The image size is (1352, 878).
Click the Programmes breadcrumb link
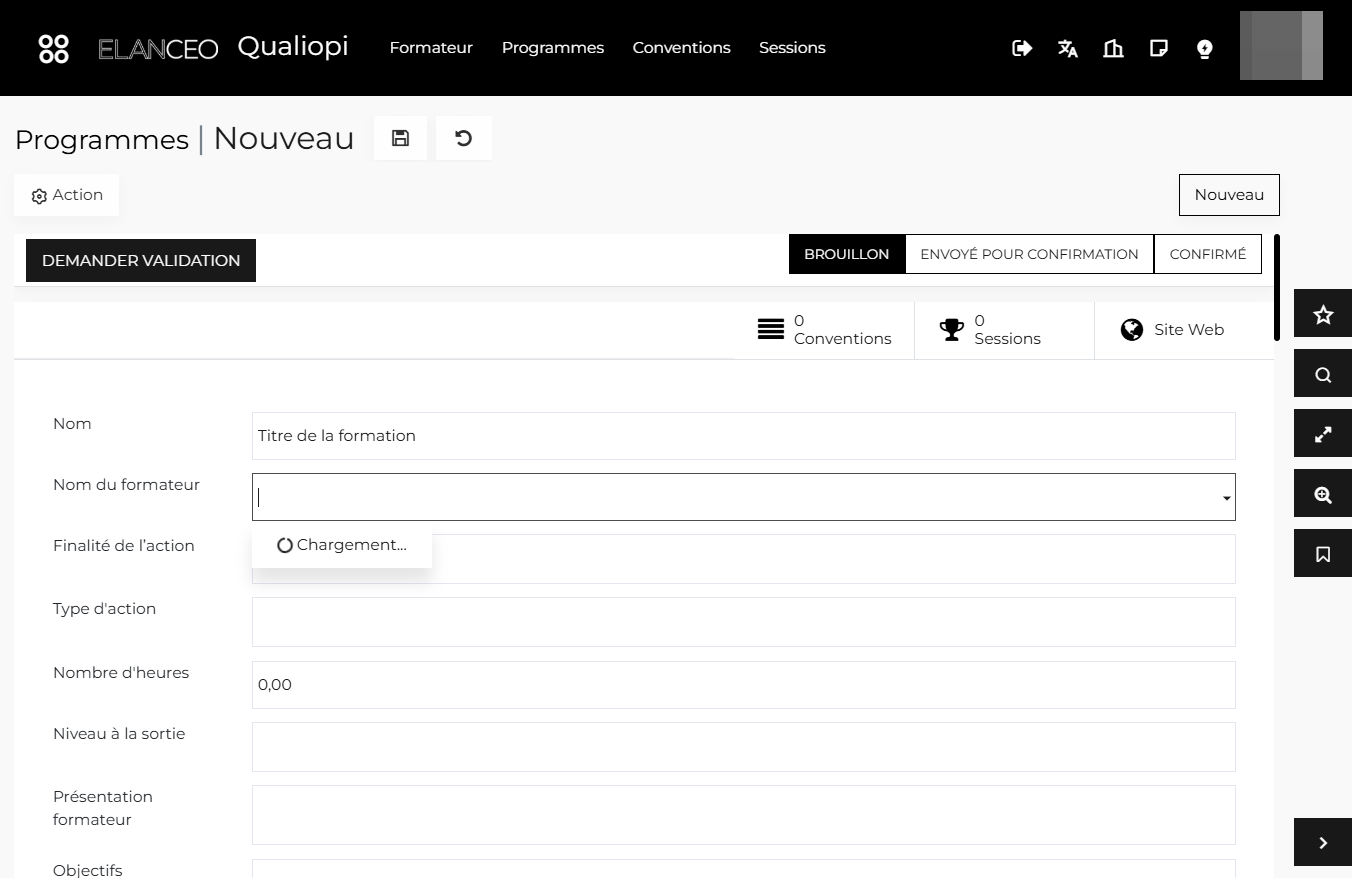coord(102,139)
